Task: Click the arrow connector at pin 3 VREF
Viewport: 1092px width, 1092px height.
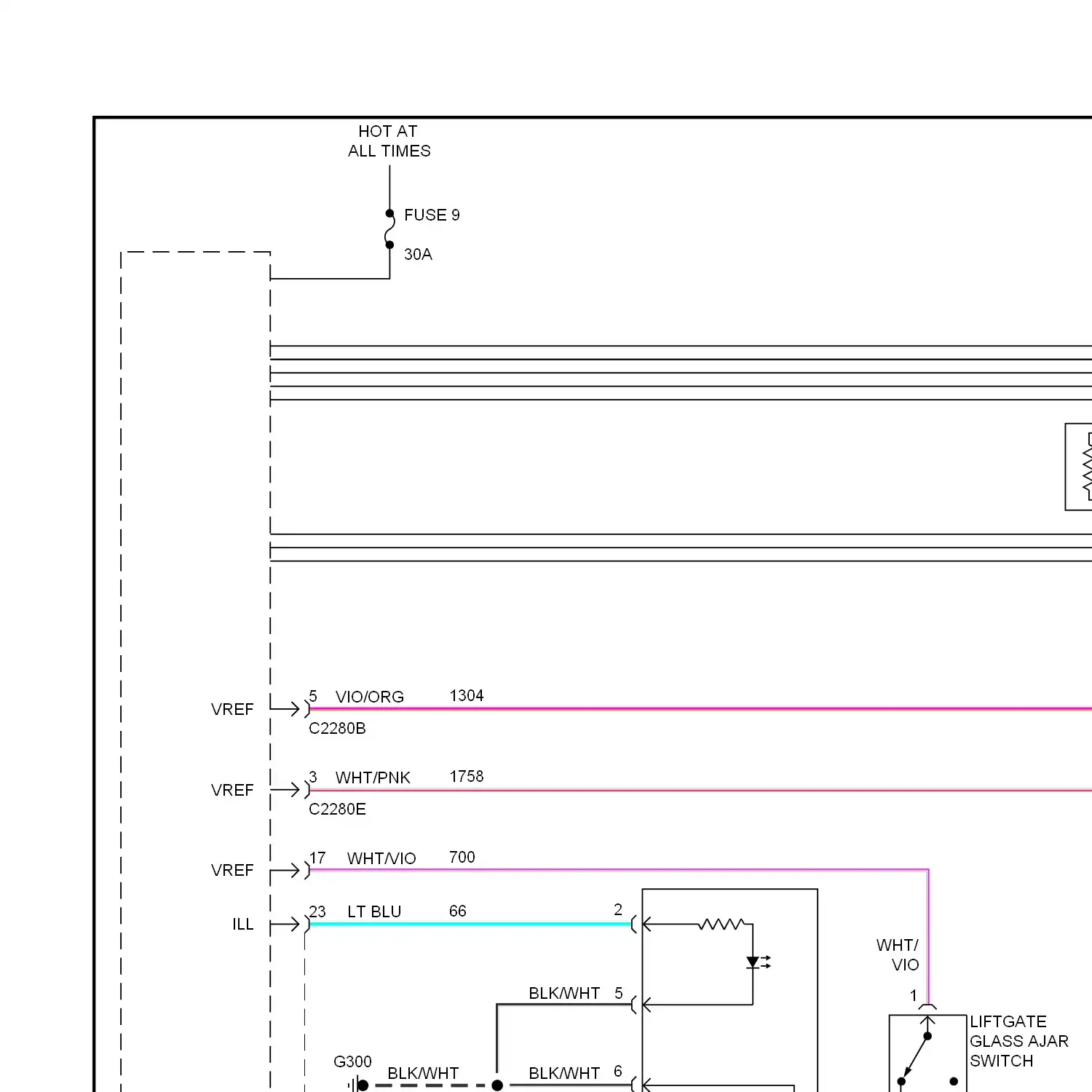Action: coord(290,790)
